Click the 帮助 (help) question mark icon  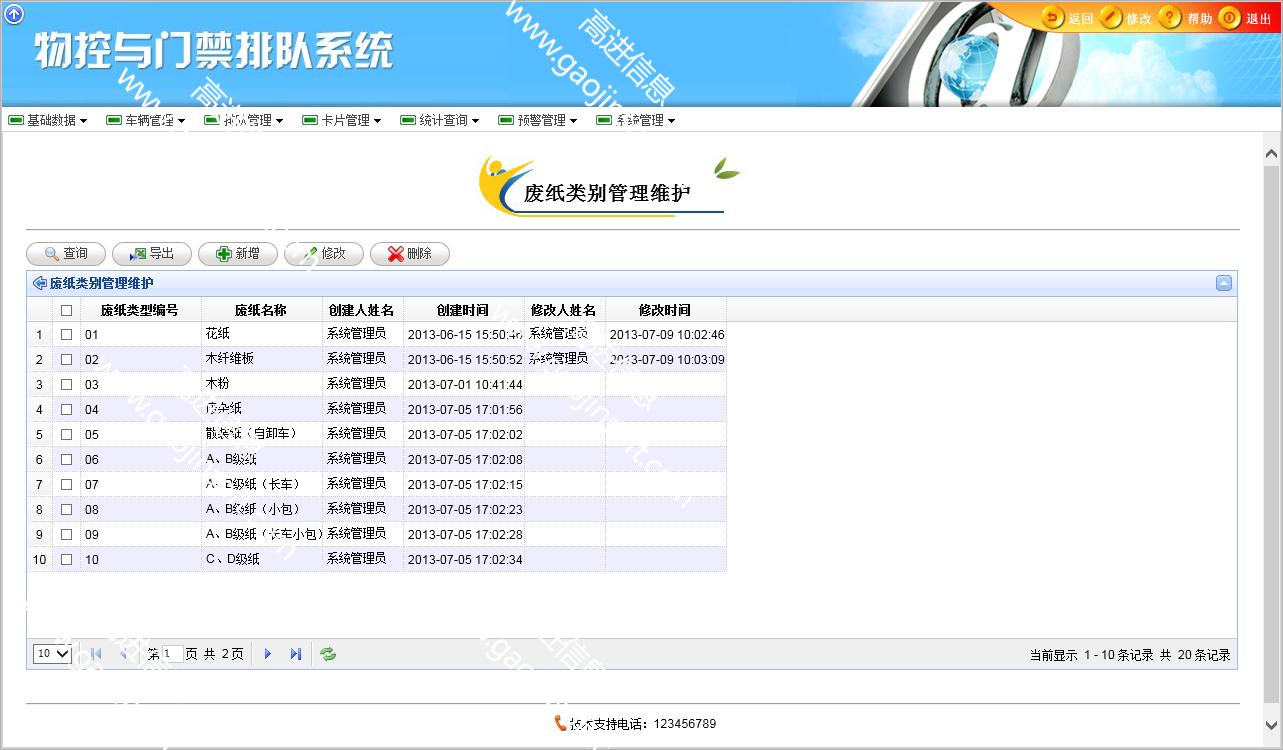point(1170,18)
